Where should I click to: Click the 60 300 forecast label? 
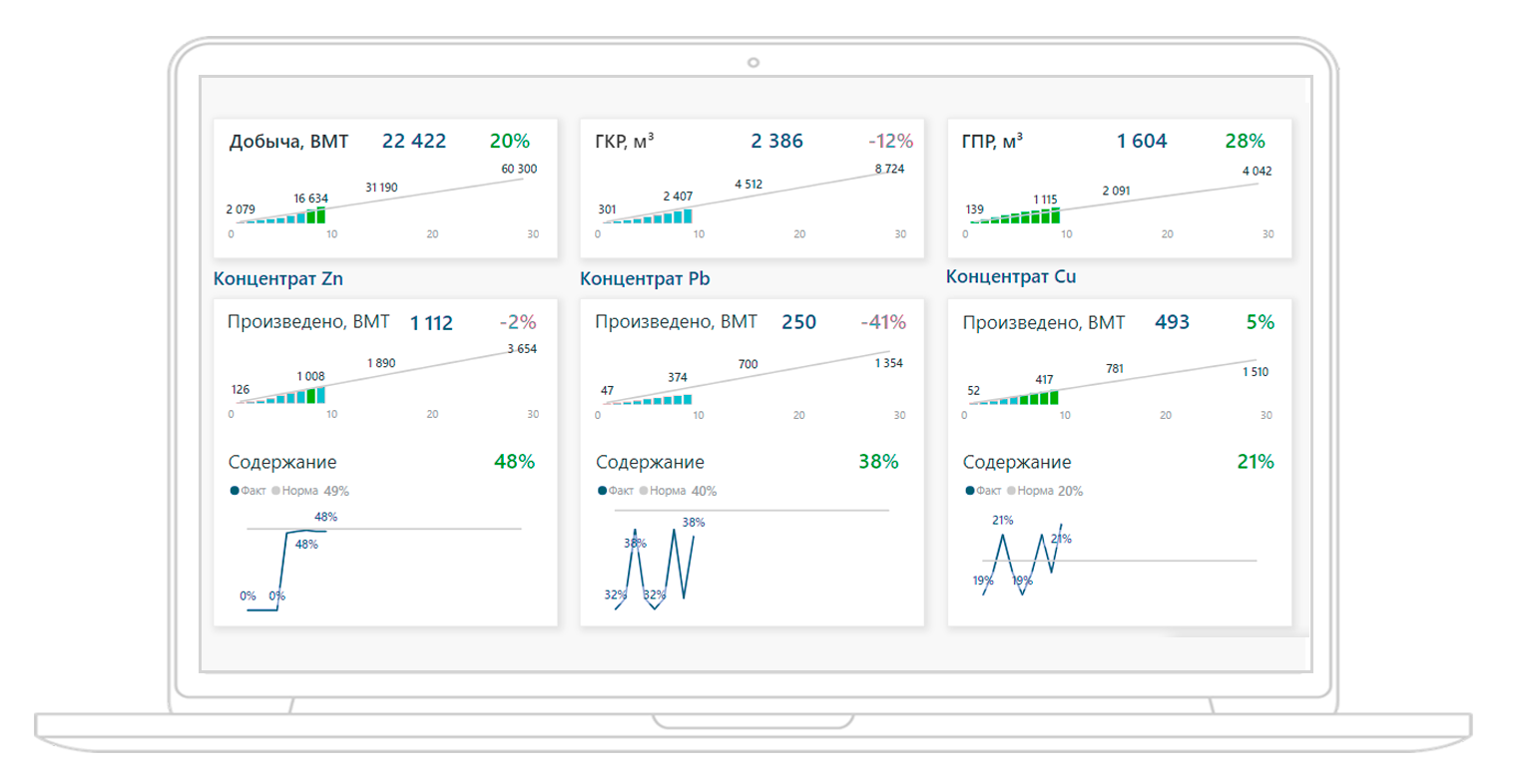[x=519, y=169]
